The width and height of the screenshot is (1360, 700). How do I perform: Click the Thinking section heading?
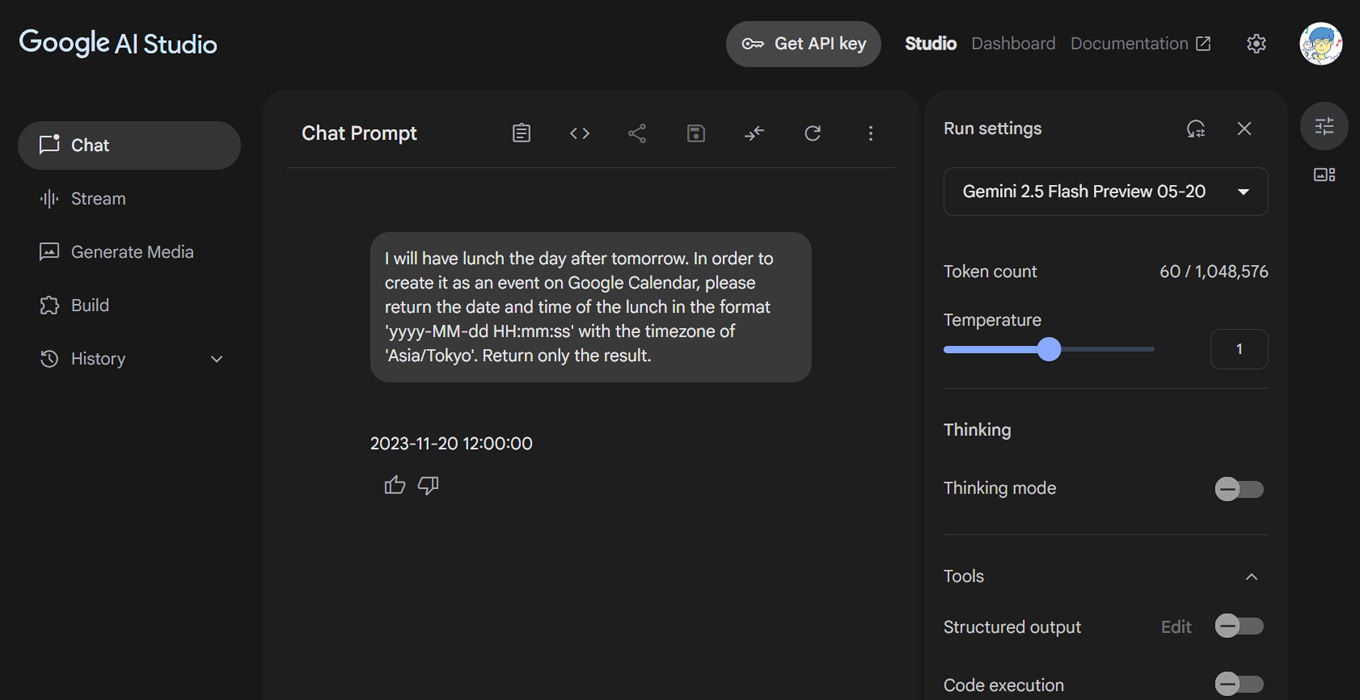tap(977, 430)
